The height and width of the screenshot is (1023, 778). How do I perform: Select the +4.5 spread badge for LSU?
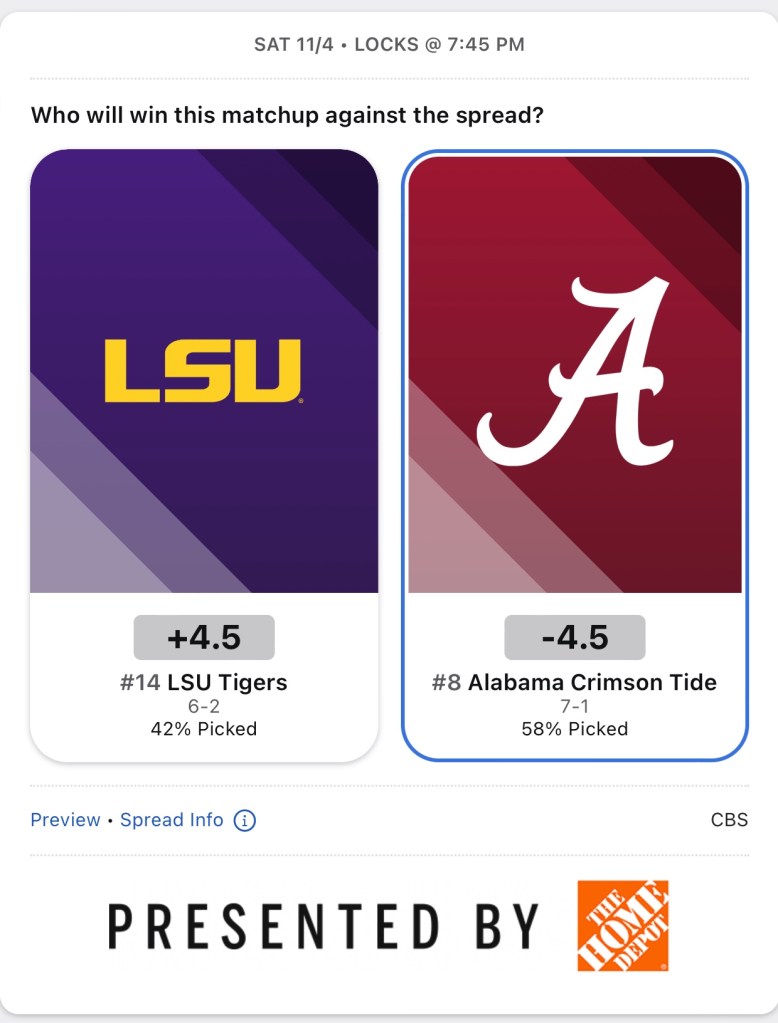(204, 638)
